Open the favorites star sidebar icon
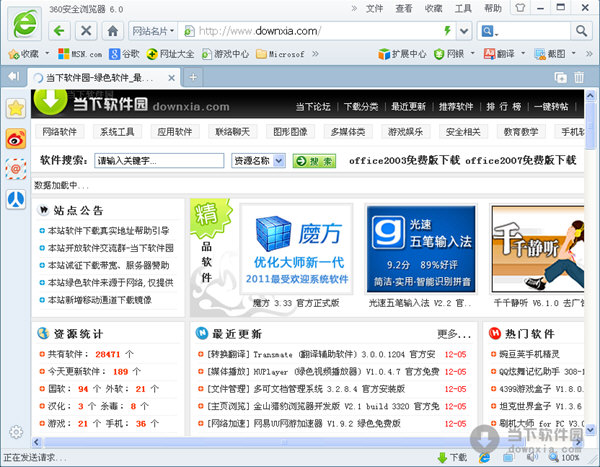Viewport: 600px width, 467px height. 16,108
